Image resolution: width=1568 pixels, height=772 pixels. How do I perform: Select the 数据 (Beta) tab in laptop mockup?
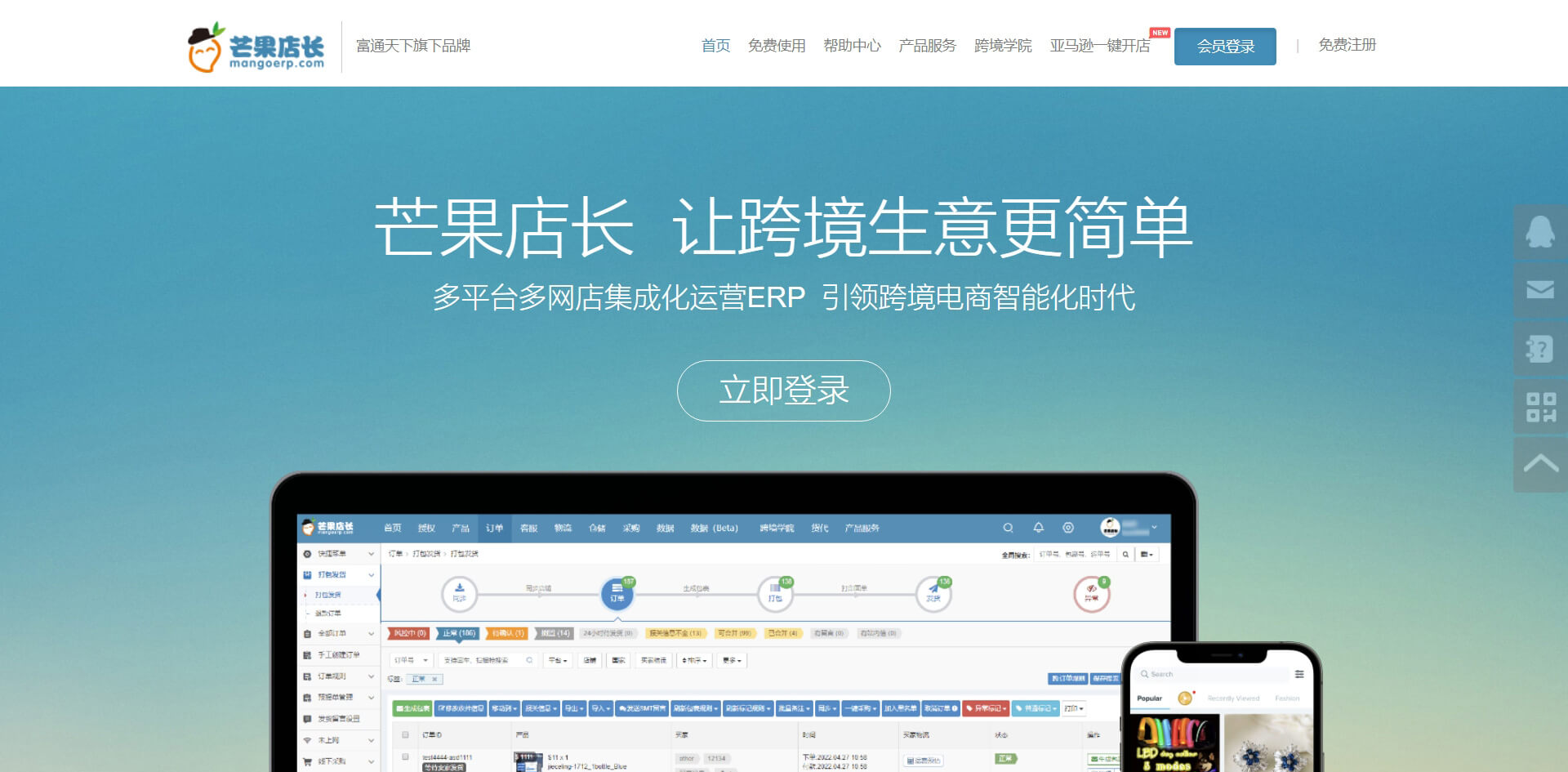tap(714, 529)
